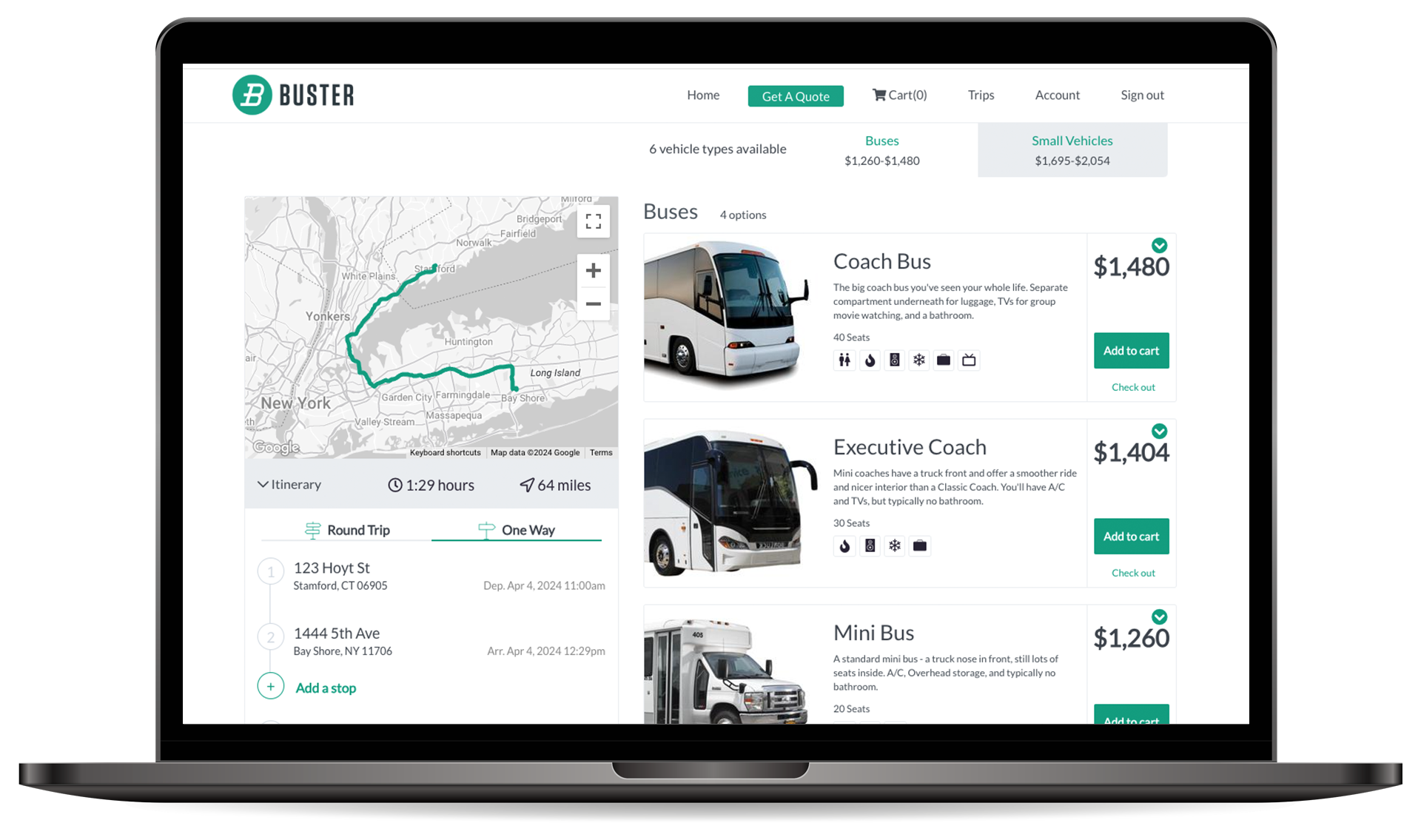Click the power/outlet icon on Coach Bus
This screenshot has width=1421, height=840.
pyautogui.click(x=895, y=360)
